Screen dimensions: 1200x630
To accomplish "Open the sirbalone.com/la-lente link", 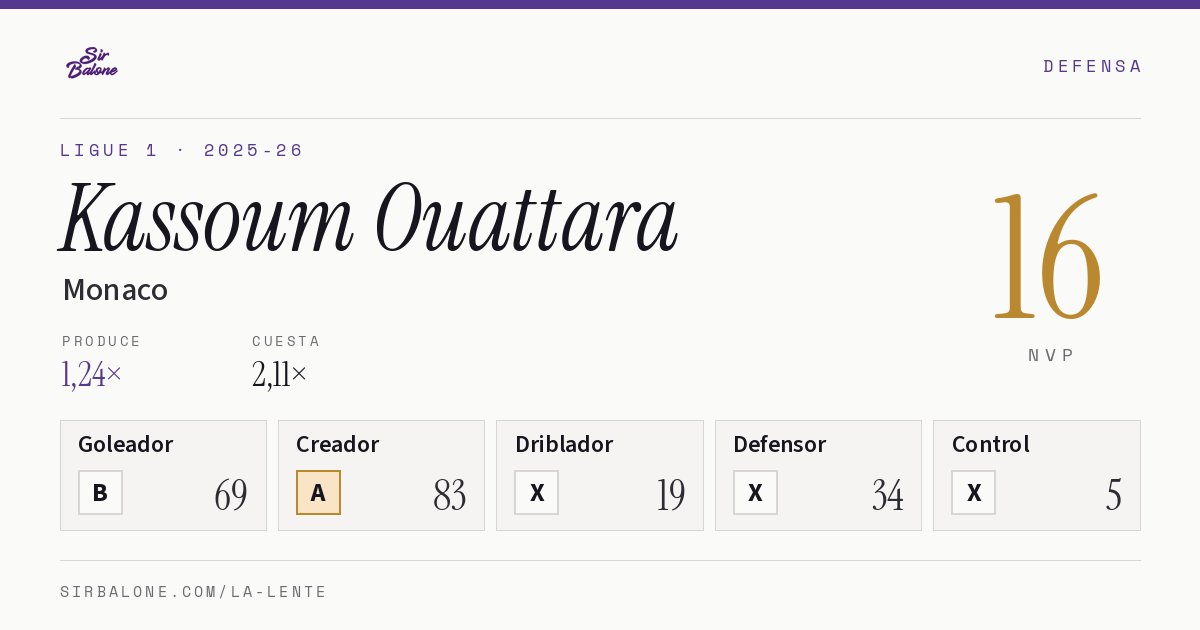I will pos(194,592).
